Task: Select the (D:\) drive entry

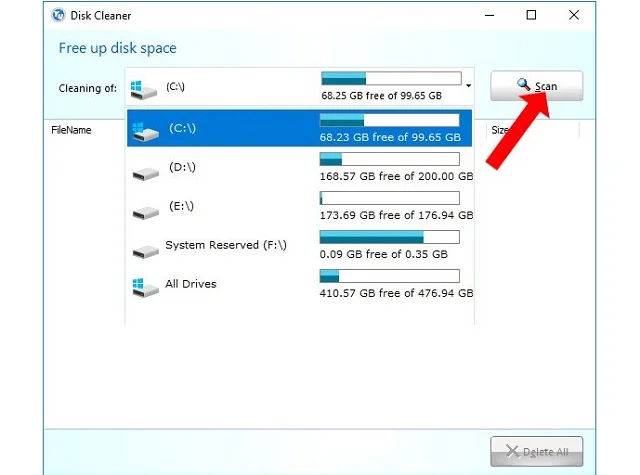Action: [299, 167]
